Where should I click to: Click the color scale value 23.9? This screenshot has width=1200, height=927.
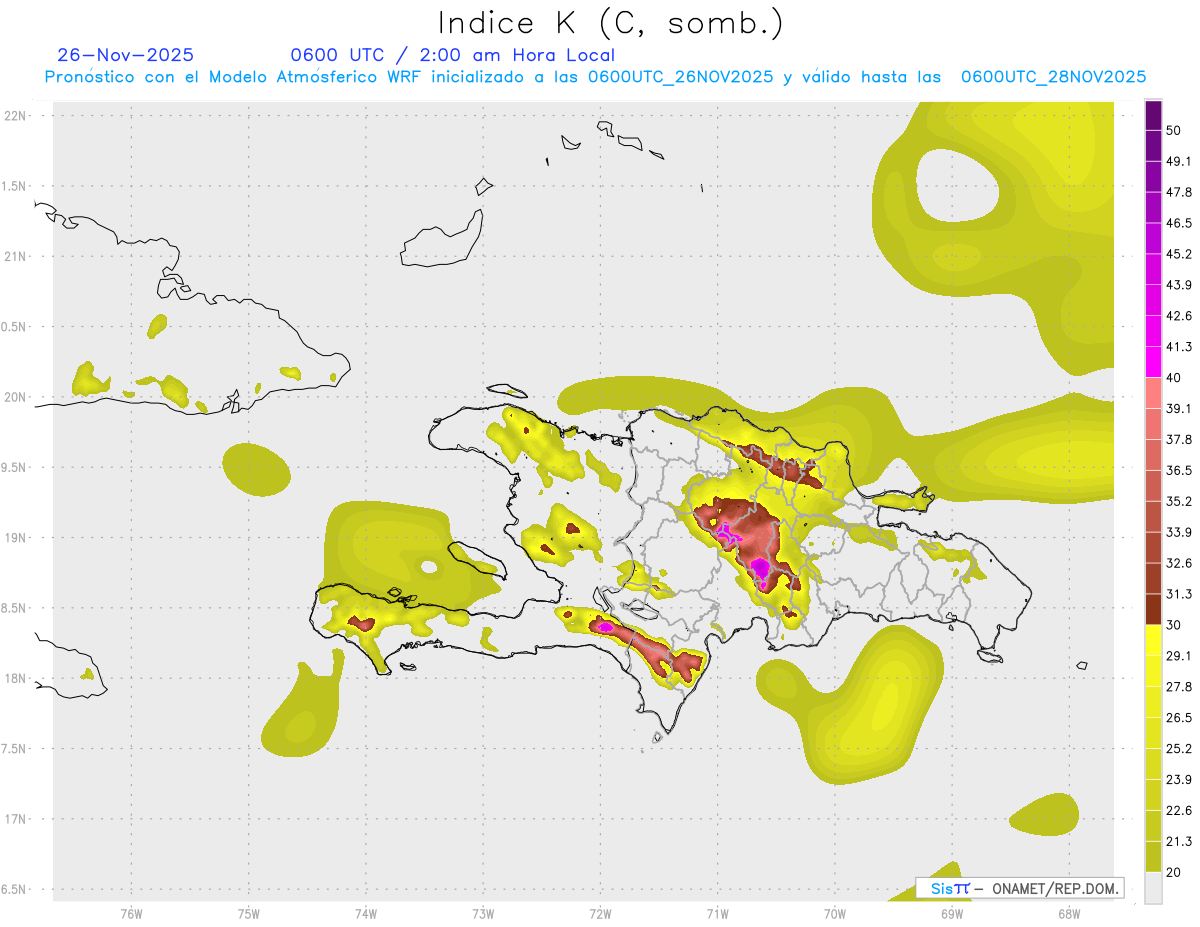(x=1179, y=780)
